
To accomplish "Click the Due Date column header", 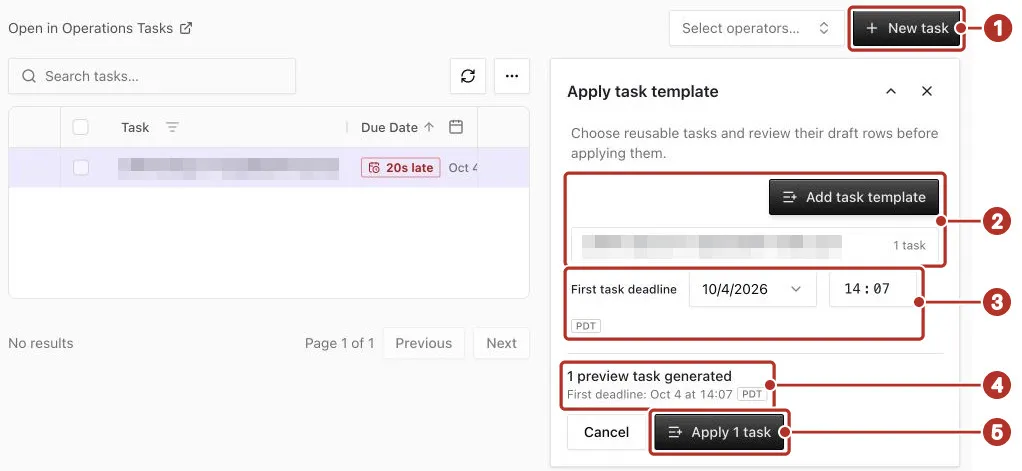I will 389,127.
